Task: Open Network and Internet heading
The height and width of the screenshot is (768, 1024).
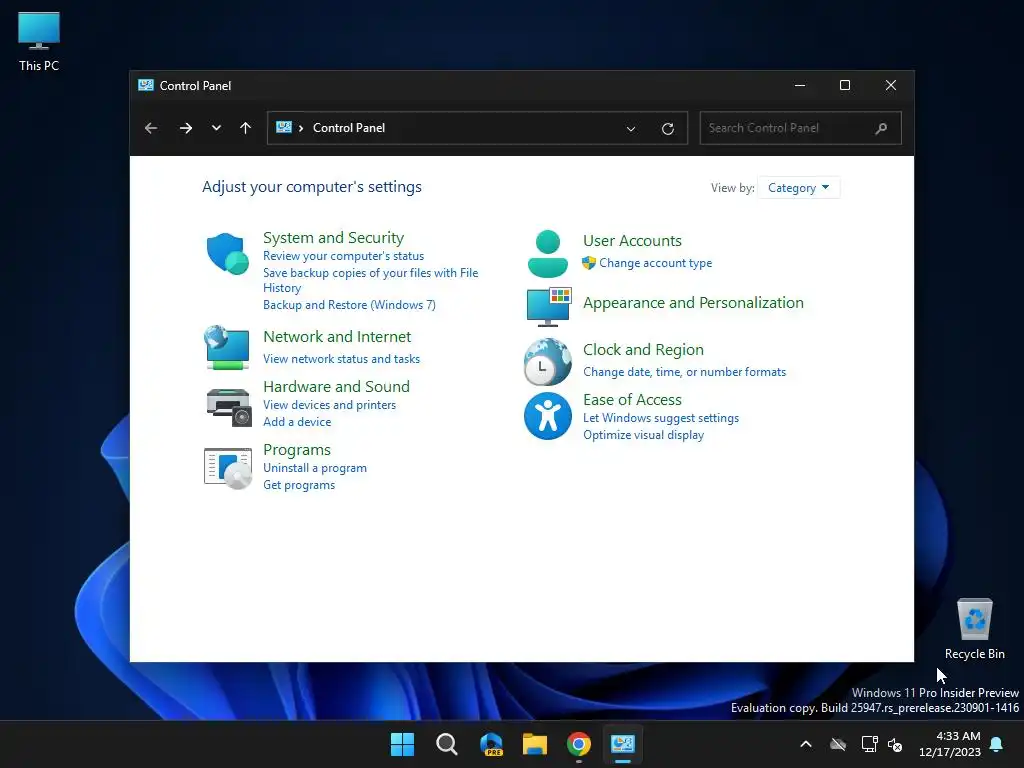Action: click(337, 336)
